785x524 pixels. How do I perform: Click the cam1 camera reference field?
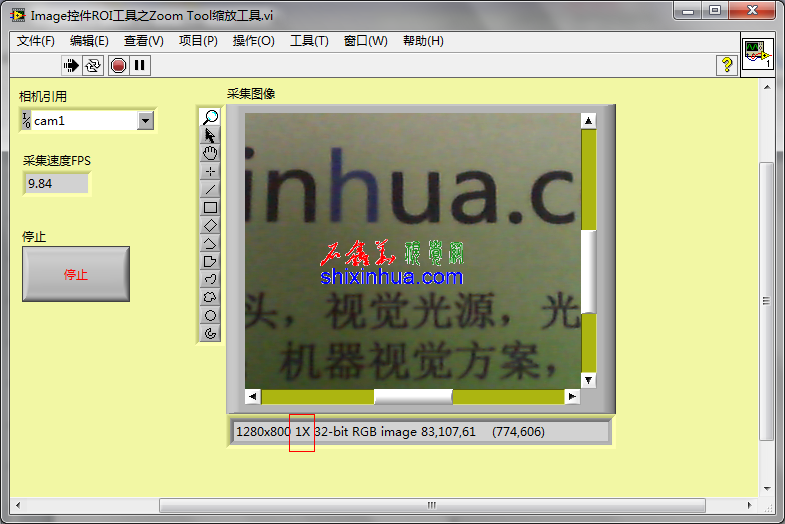coord(84,121)
